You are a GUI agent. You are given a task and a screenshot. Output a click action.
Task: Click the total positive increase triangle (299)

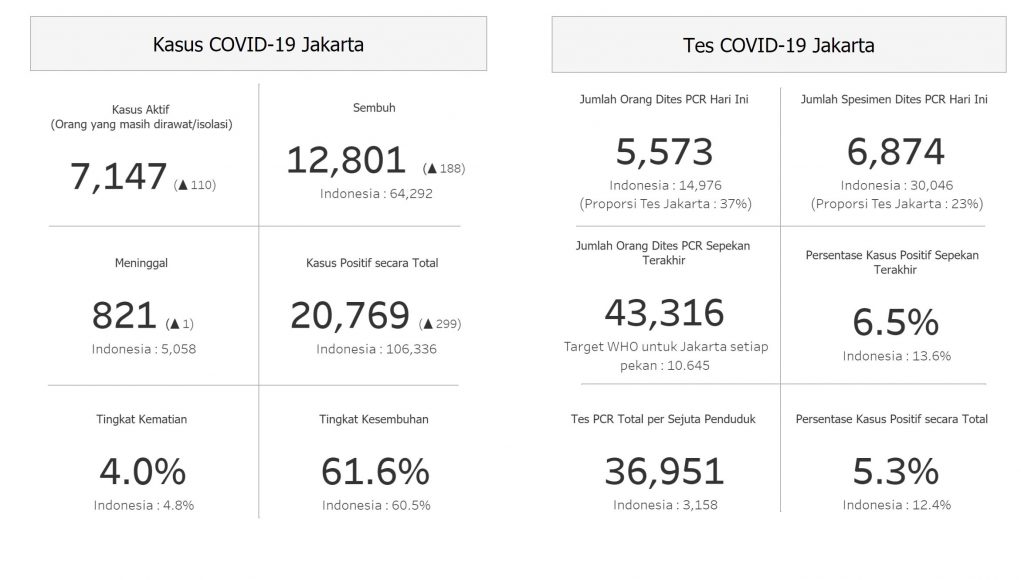(427, 324)
